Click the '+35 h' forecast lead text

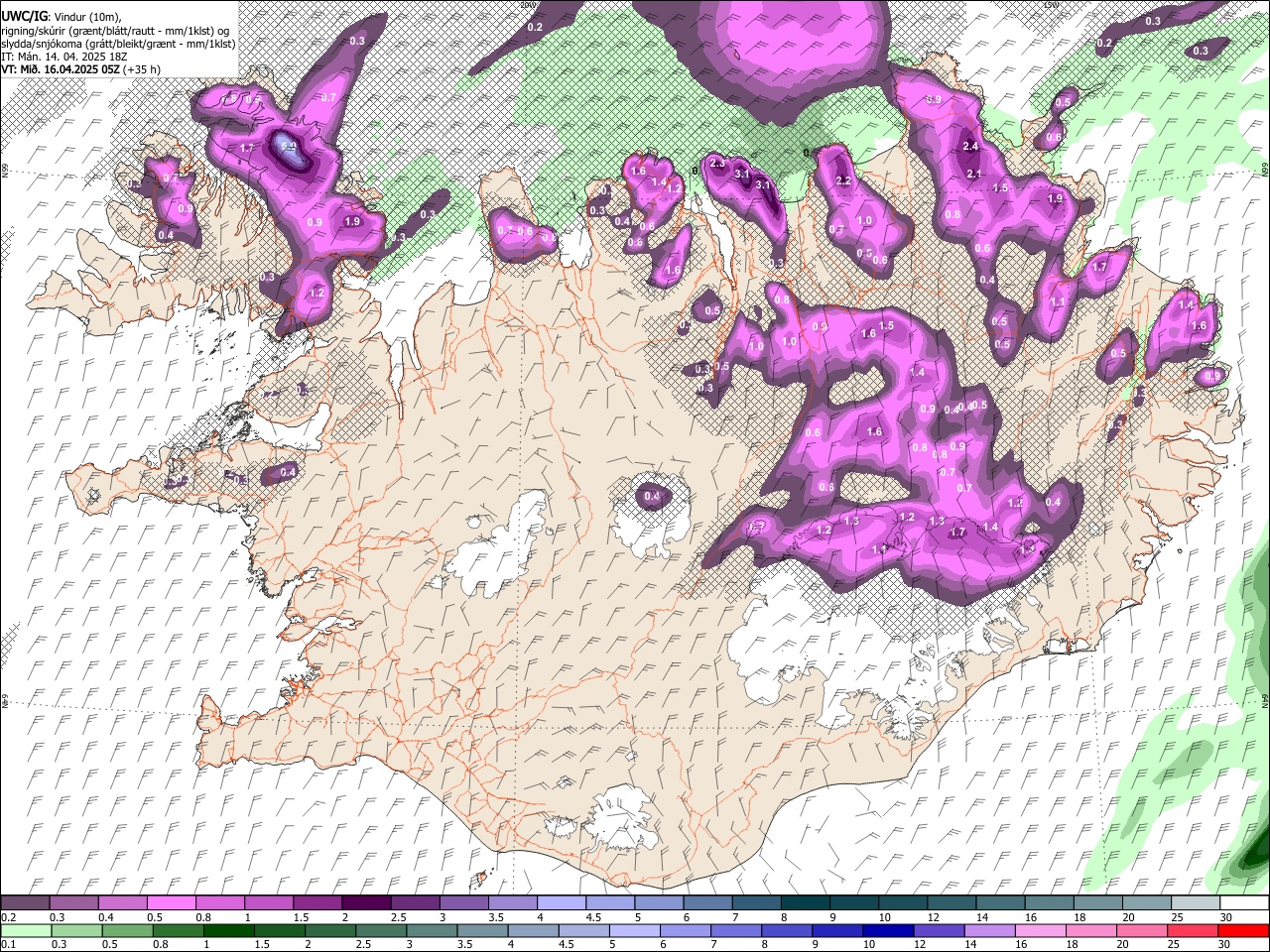point(143,69)
